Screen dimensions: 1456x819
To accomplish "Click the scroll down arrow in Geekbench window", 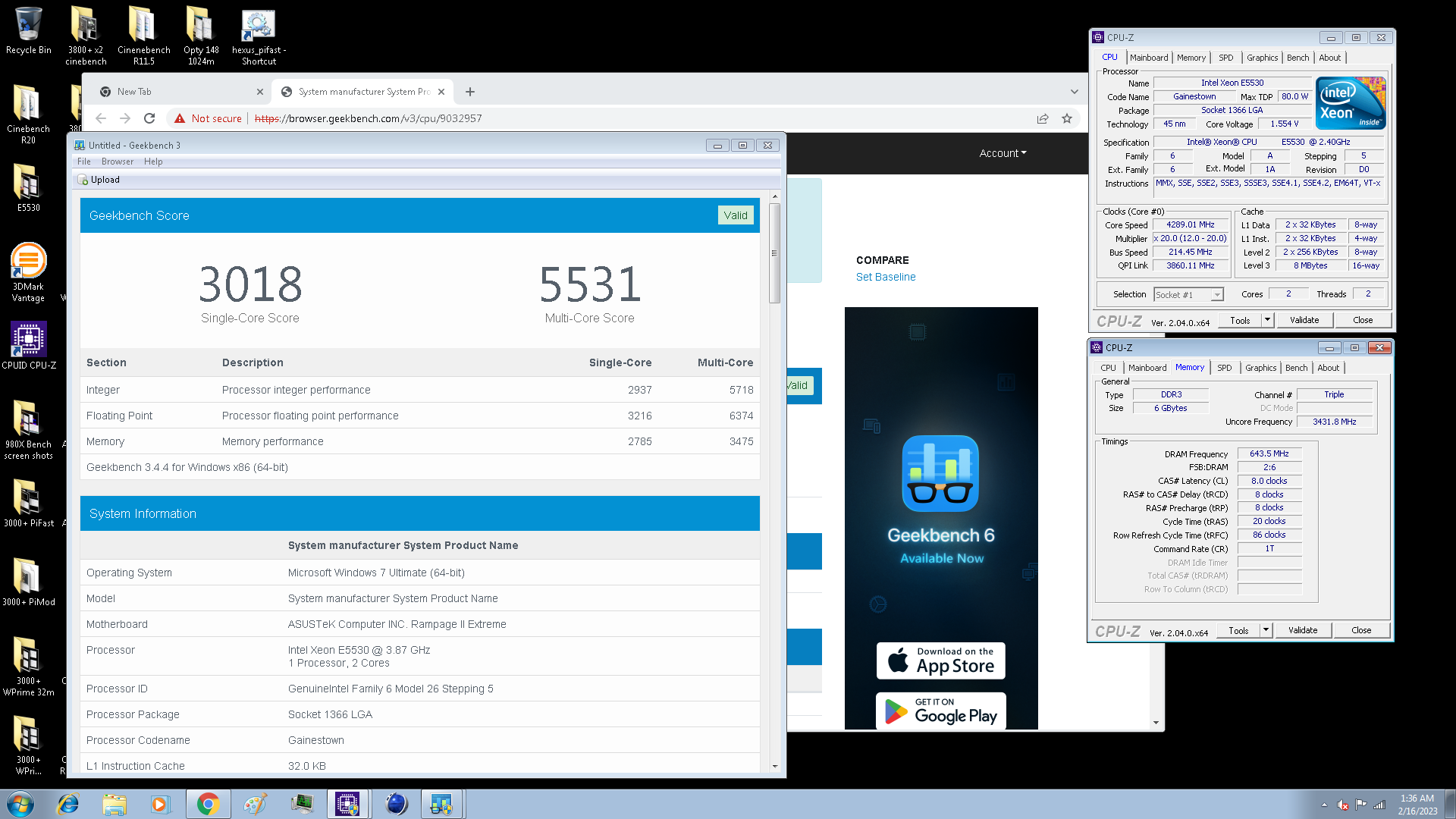I will tap(774, 766).
